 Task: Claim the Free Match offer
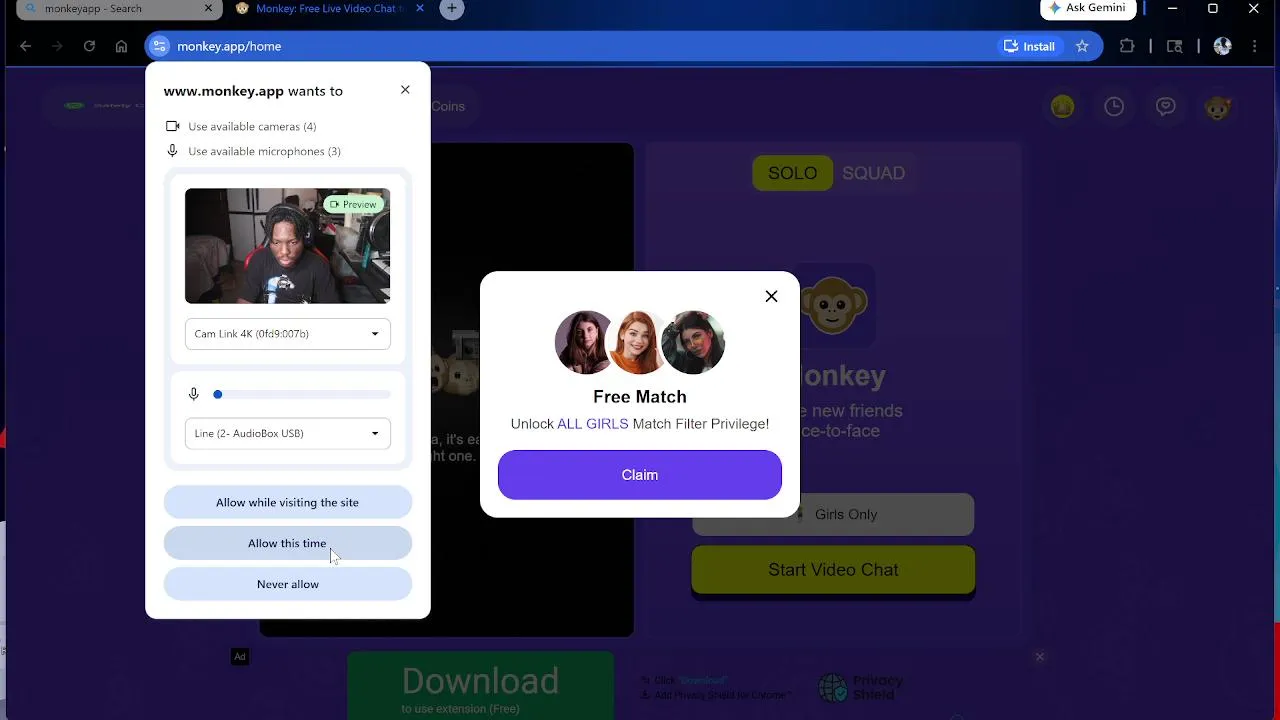point(640,475)
